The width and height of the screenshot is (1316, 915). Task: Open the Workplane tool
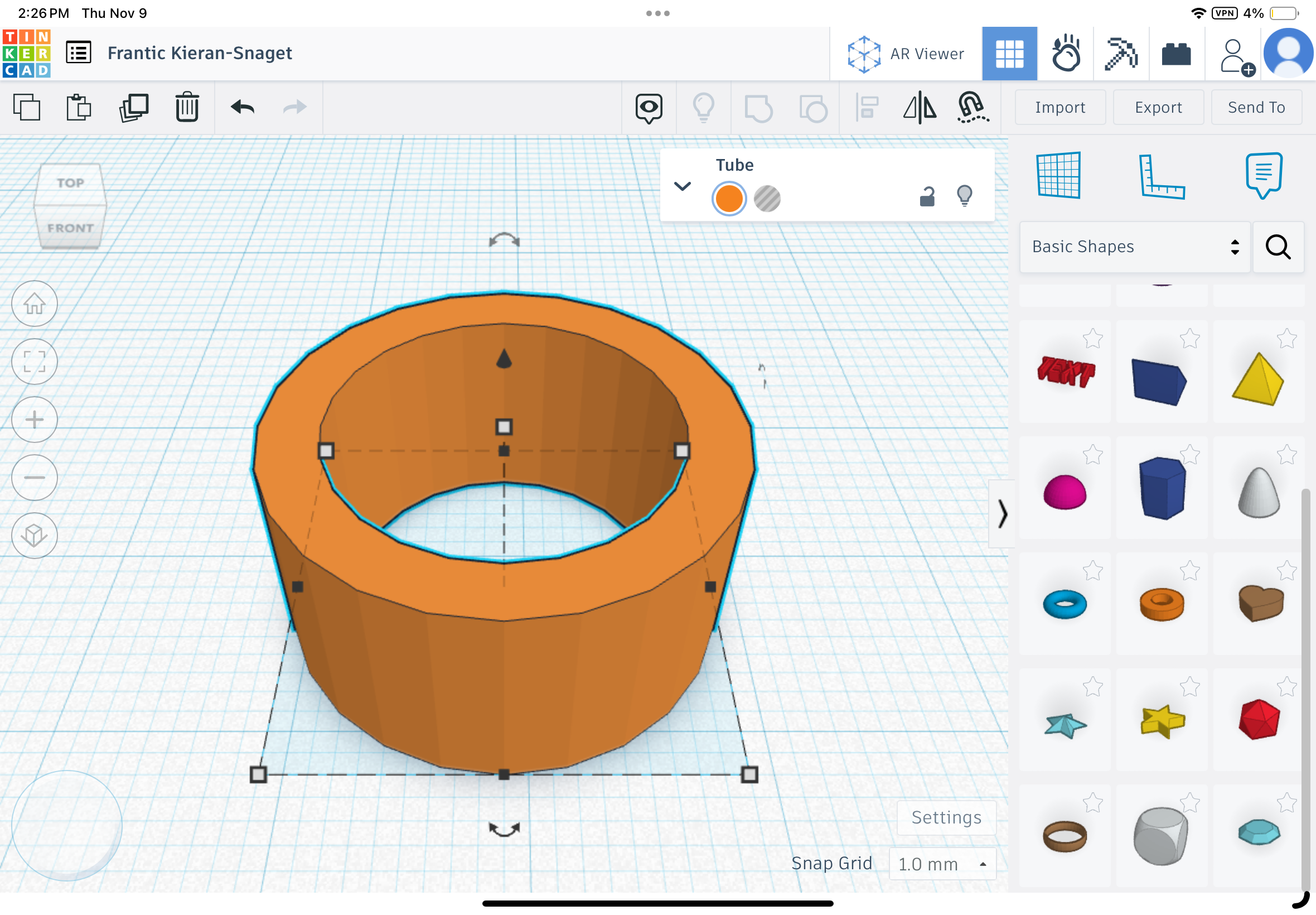[x=1059, y=175]
